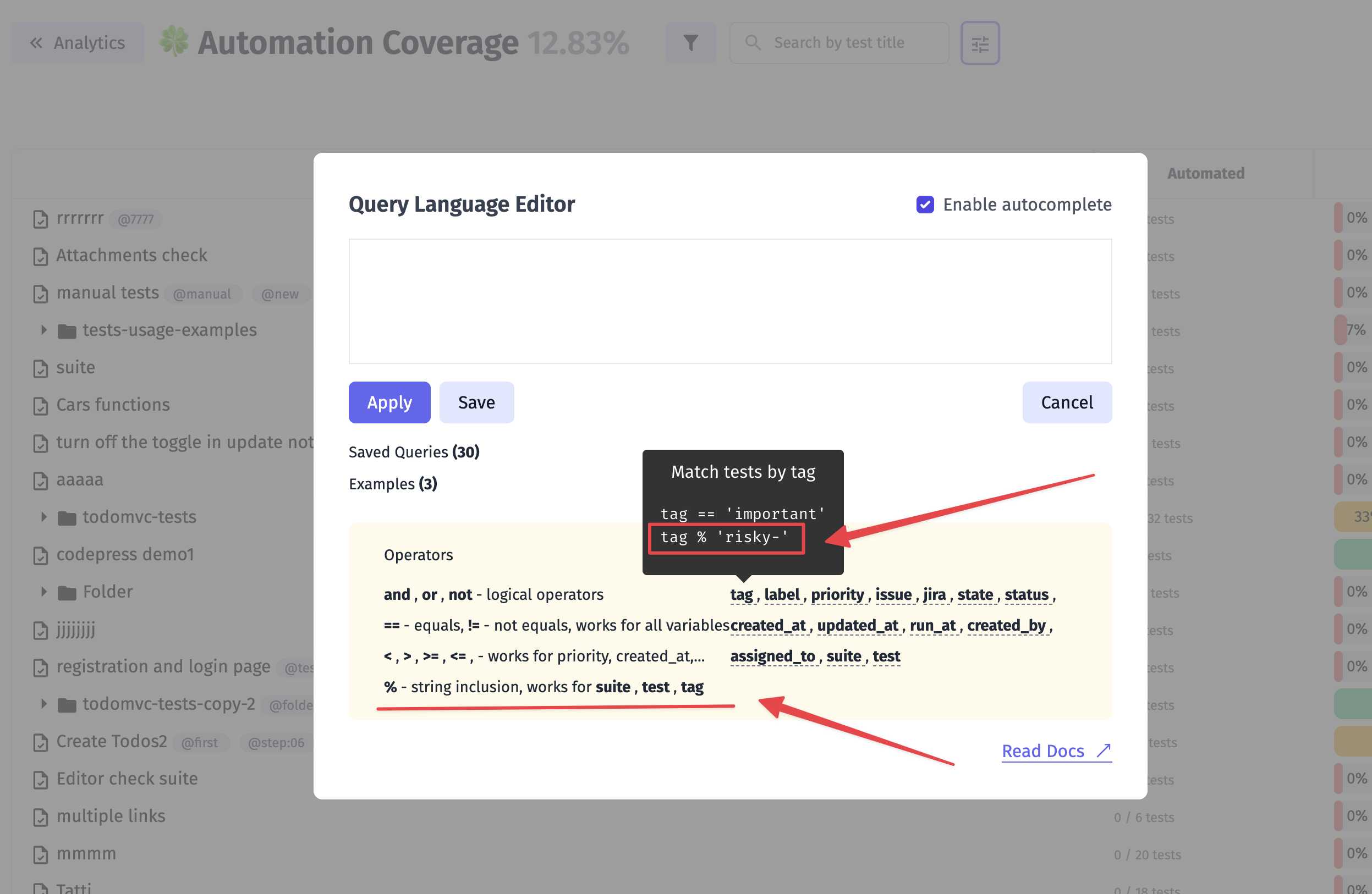Click the file icon beside 'multiple links'
The width and height of the screenshot is (1372, 894).
pyautogui.click(x=40, y=817)
